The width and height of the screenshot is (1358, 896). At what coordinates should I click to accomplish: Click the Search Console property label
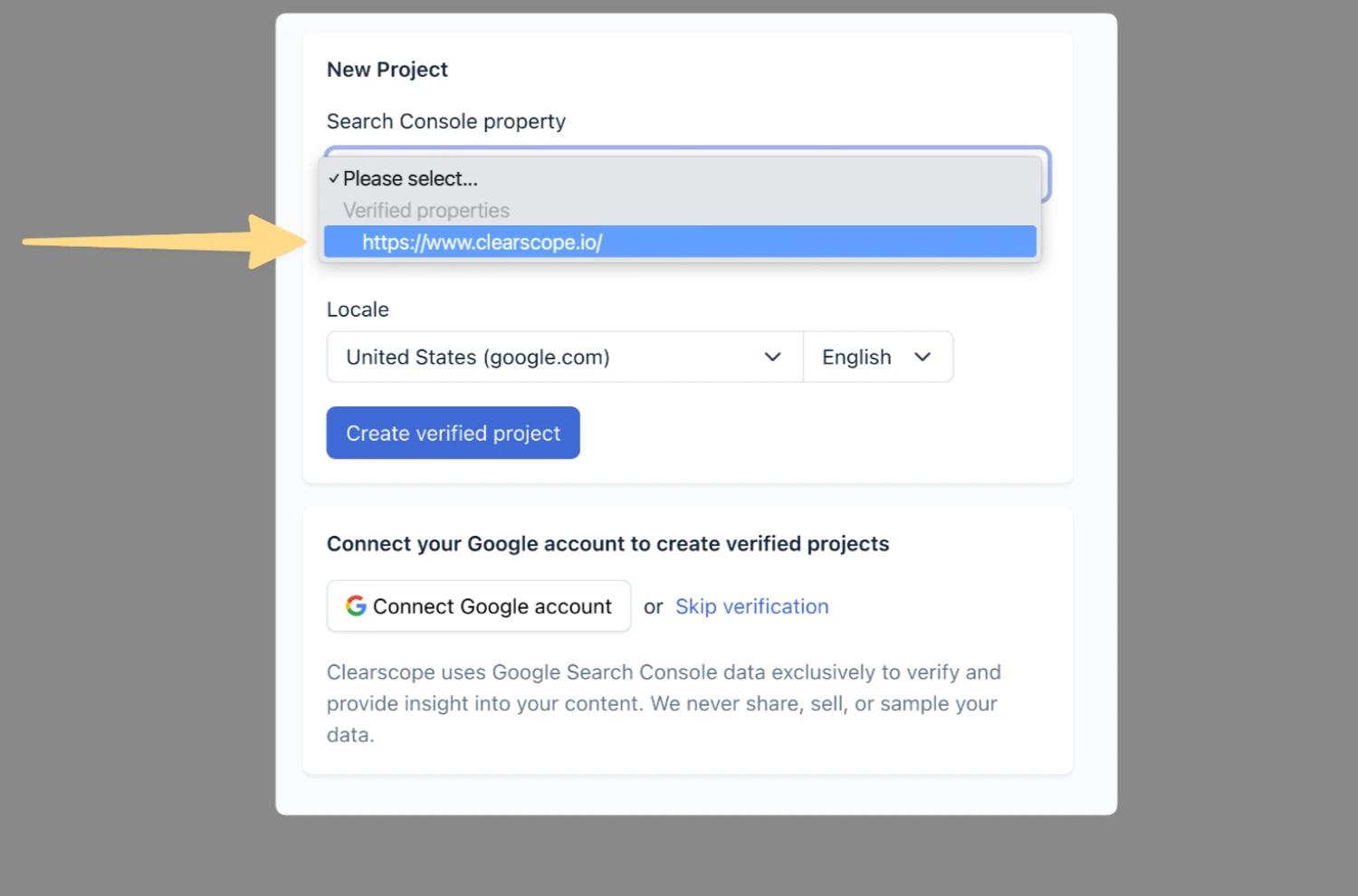[x=445, y=120]
